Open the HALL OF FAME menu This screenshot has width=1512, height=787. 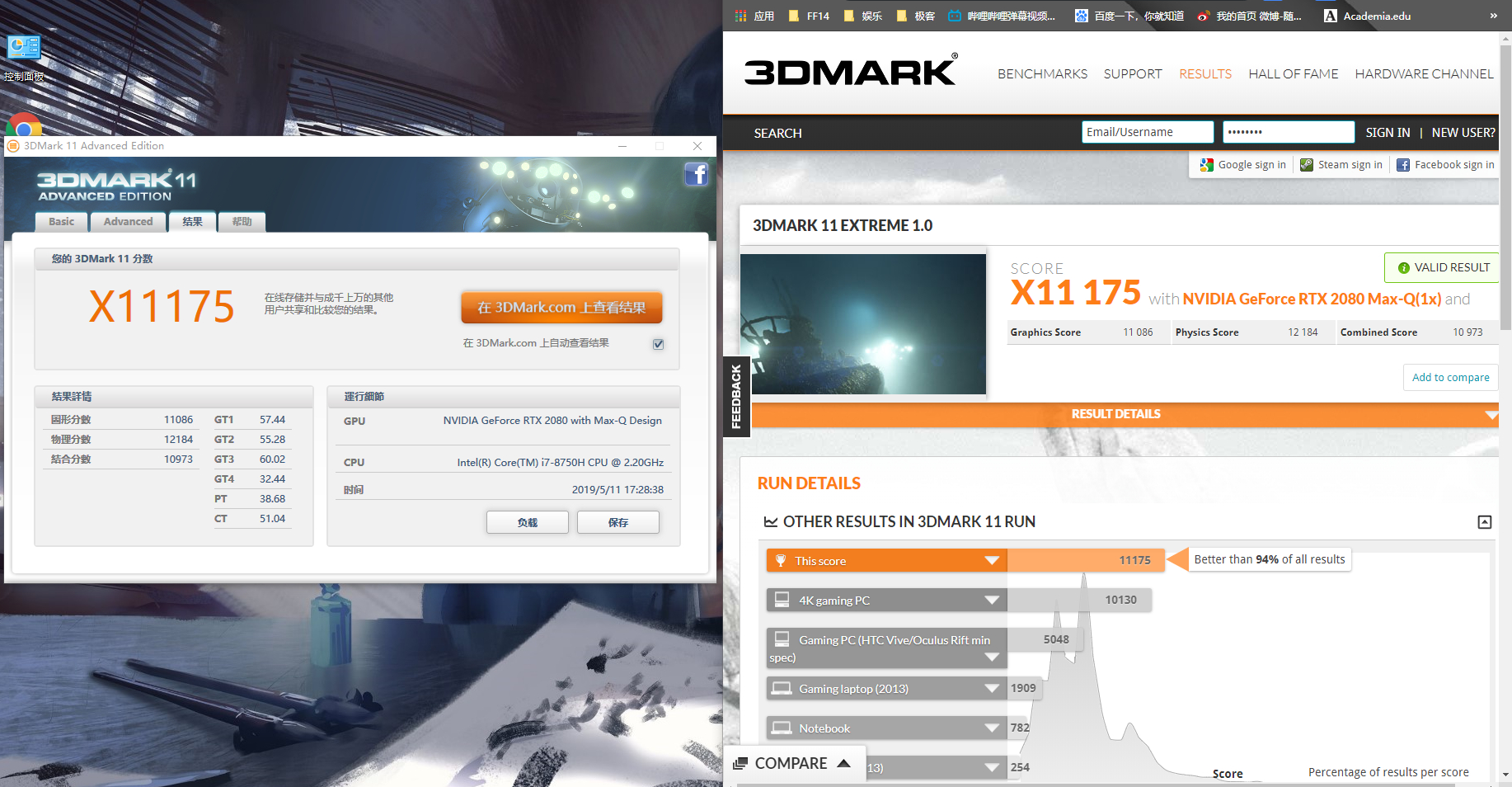[x=1293, y=74]
